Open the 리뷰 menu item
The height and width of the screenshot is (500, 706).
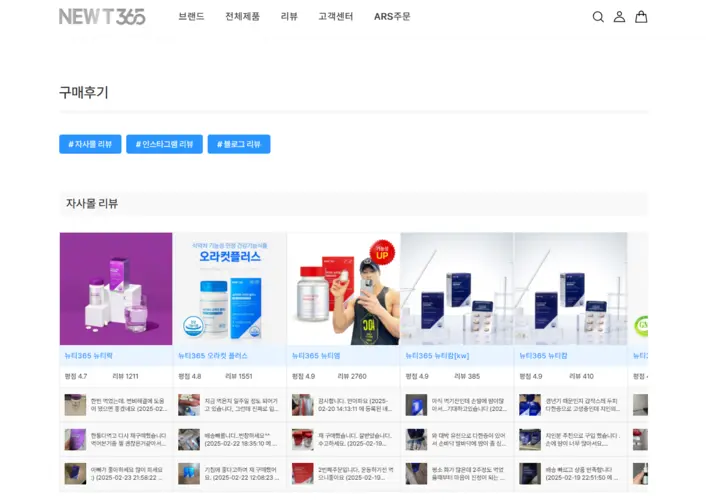(289, 17)
